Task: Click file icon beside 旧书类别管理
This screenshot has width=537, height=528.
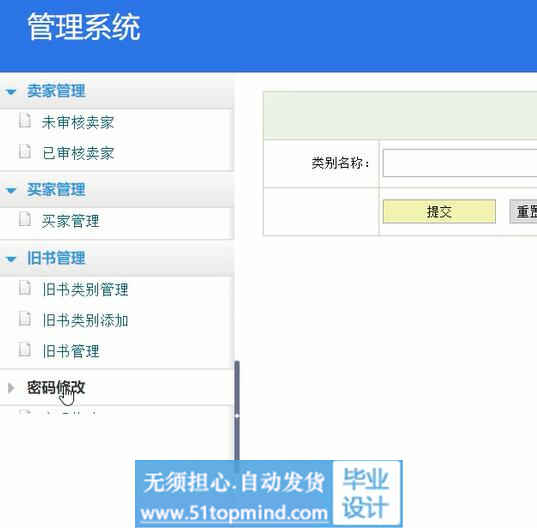Action: click(25, 288)
